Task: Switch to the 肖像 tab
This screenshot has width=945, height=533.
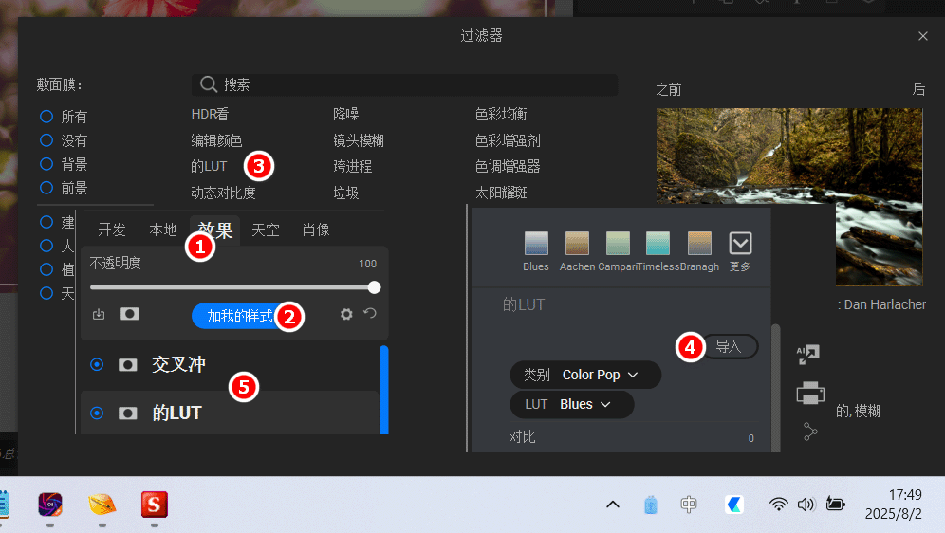Action: click(x=316, y=230)
